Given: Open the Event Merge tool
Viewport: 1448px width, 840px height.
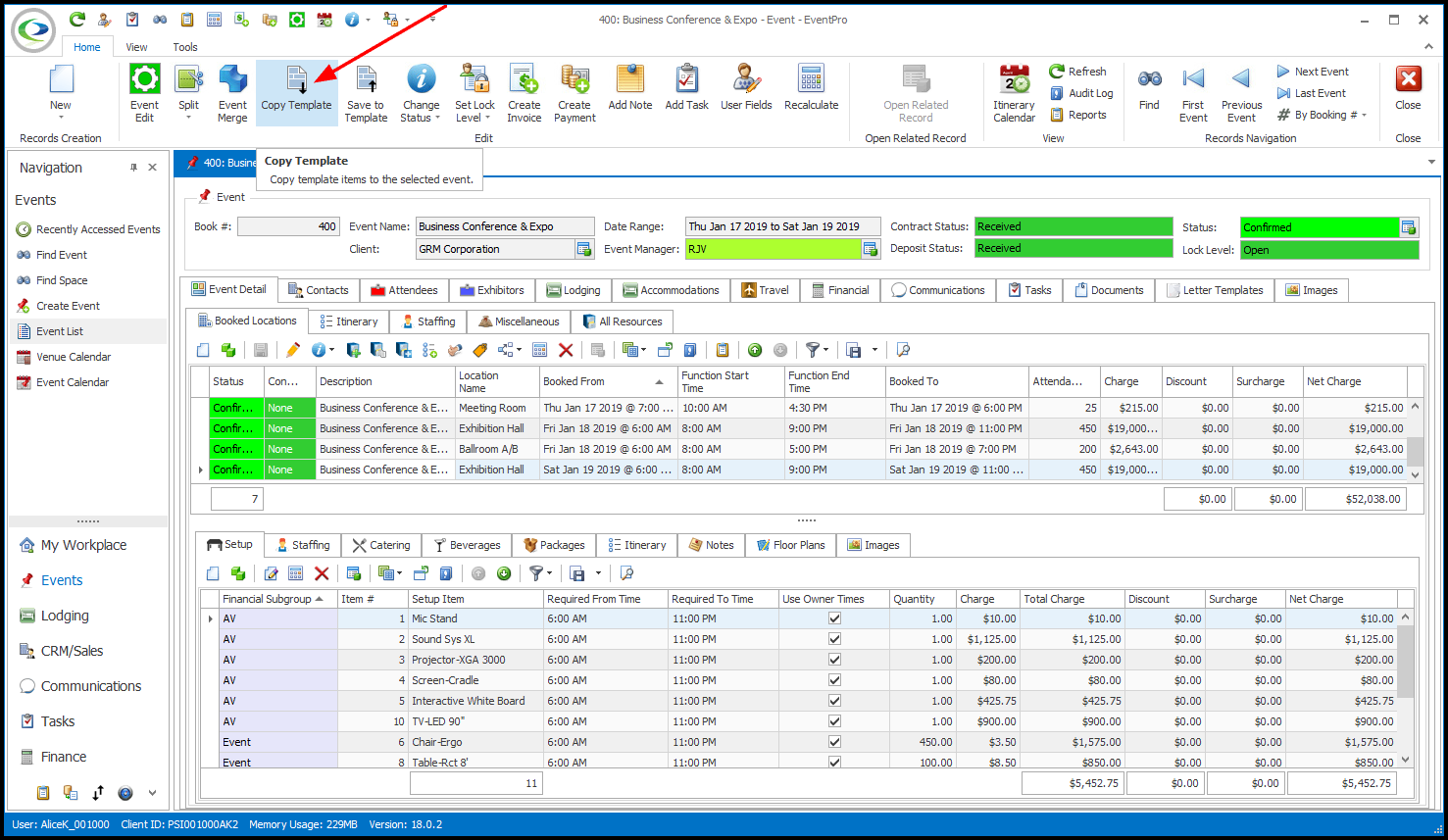Looking at the screenshot, I should click(232, 93).
